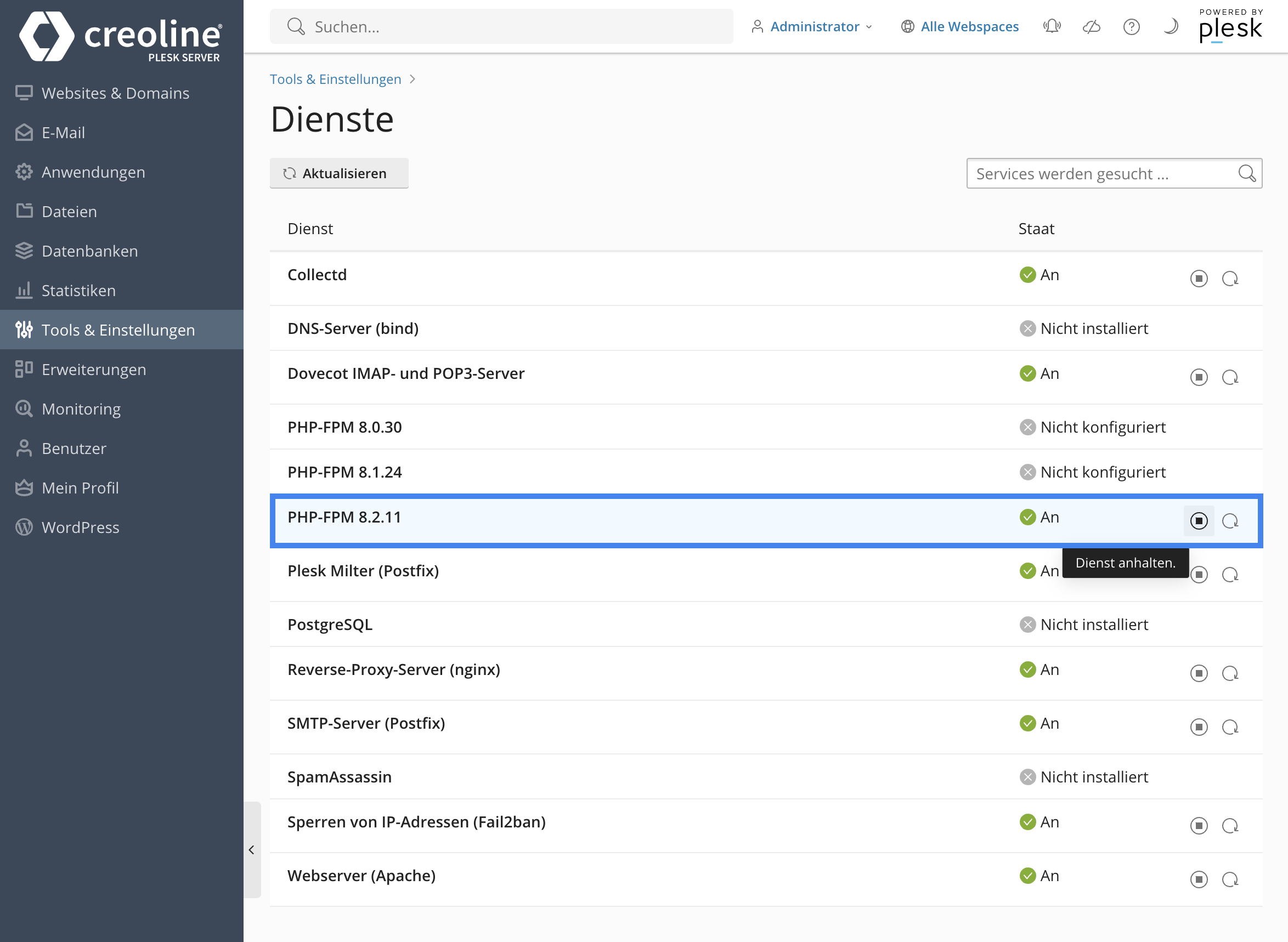
Task: Open E-Mail in sidebar
Action: (x=121, y=132)
